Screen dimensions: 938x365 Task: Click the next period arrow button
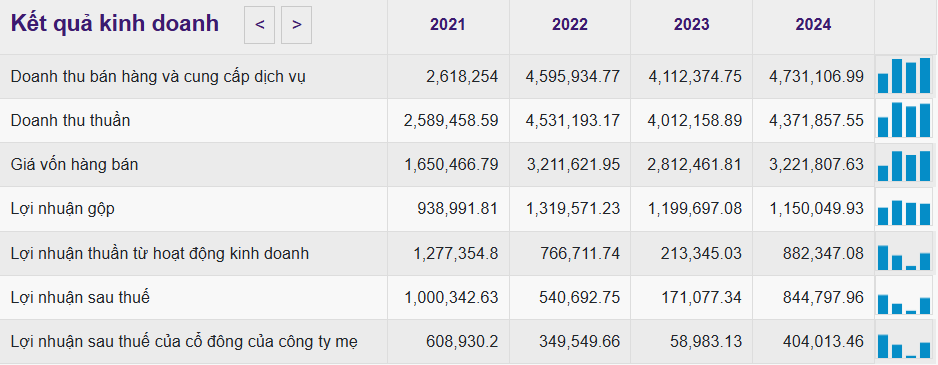pos(296,25)
